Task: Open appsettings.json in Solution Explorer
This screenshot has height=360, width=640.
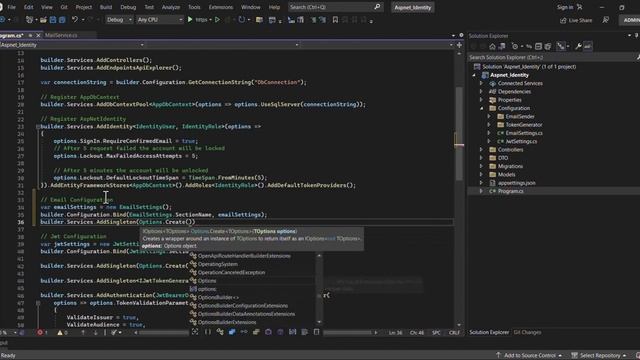Action: click(x=516, y=183)
